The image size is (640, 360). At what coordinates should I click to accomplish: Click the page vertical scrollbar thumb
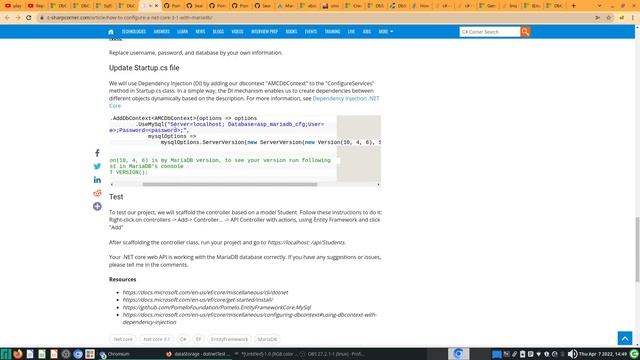(x=637, y=249)
